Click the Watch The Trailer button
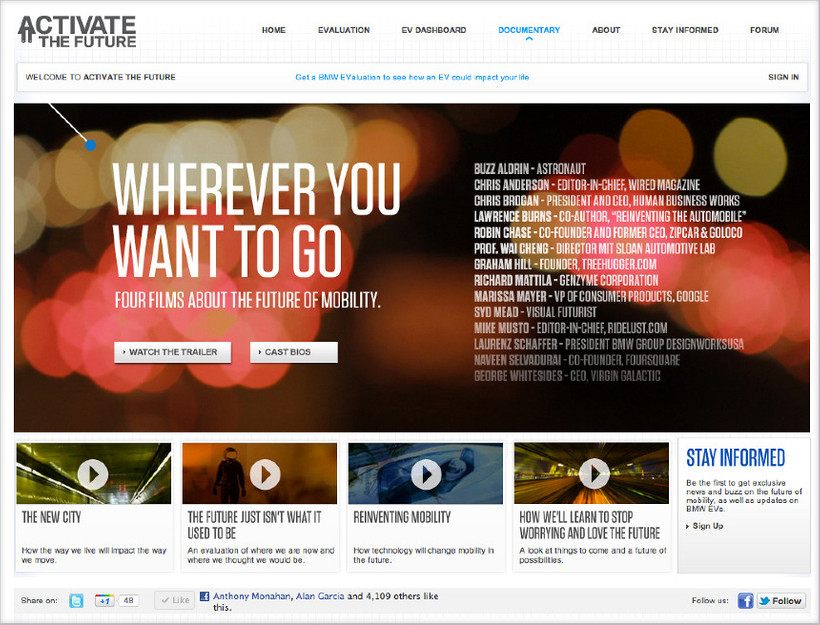Screen dimensions: 820x625 (x=173, y=352)
